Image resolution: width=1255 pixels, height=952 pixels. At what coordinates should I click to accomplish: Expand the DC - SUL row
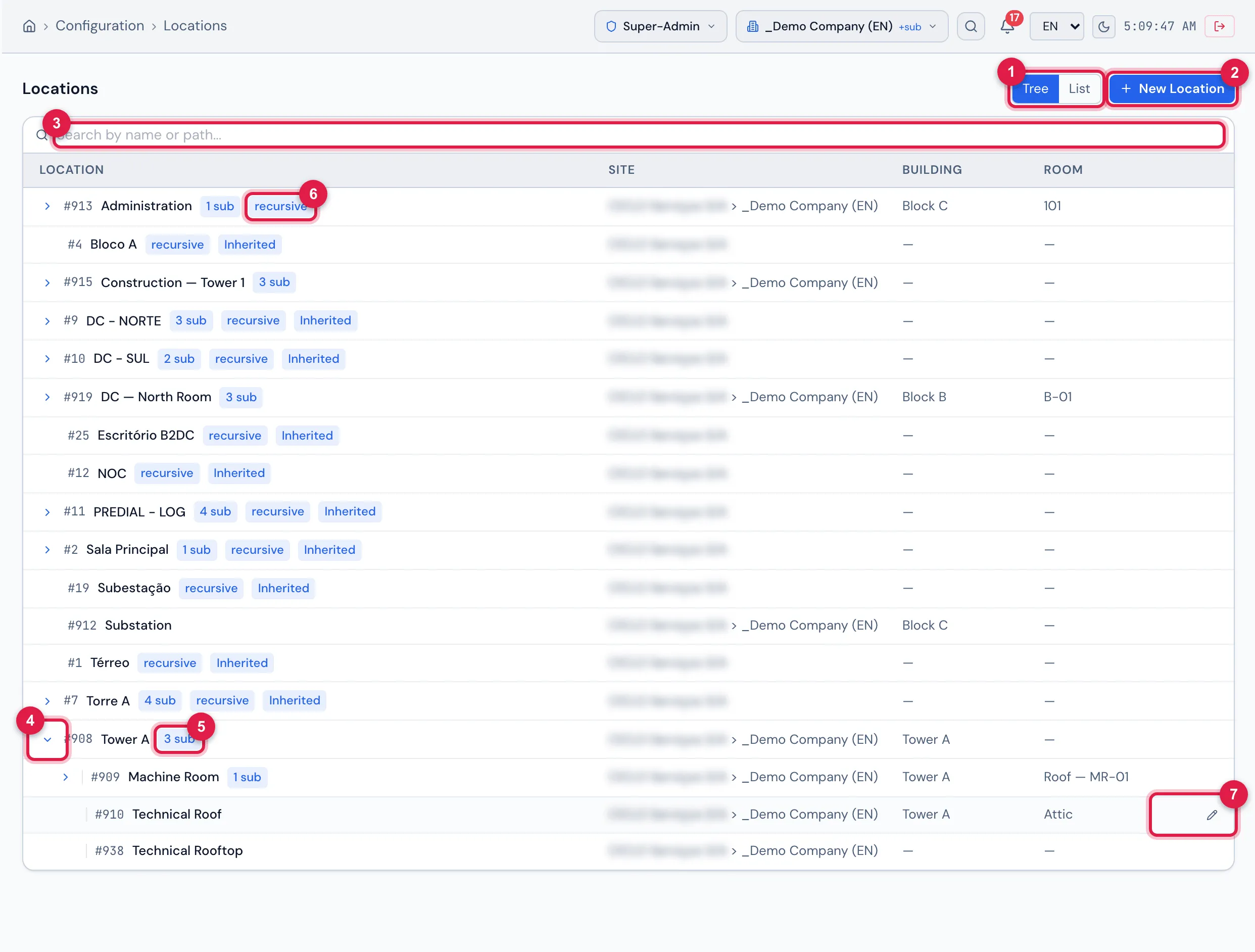point(47,359)
